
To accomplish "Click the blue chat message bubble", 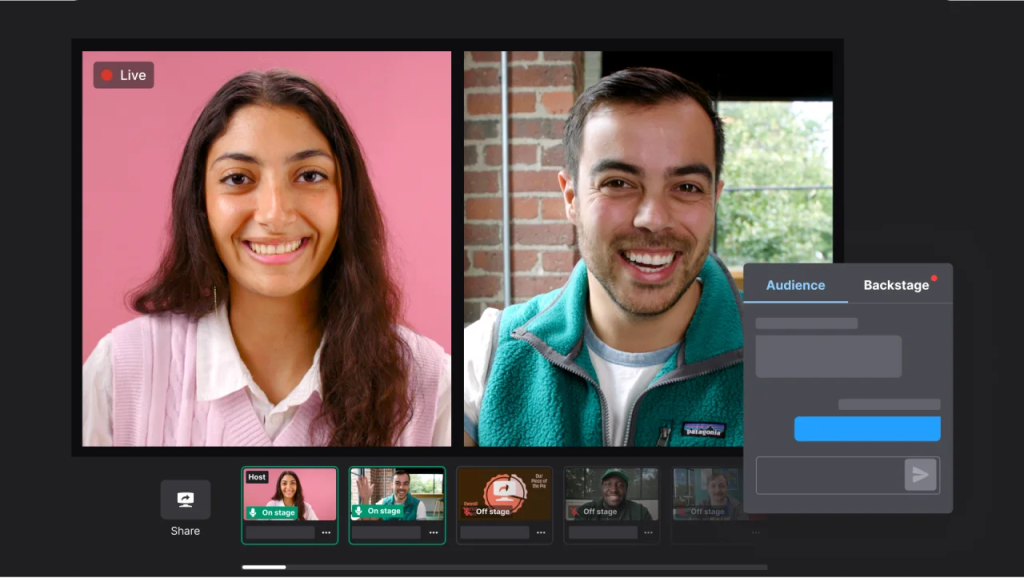I will 867,428.
